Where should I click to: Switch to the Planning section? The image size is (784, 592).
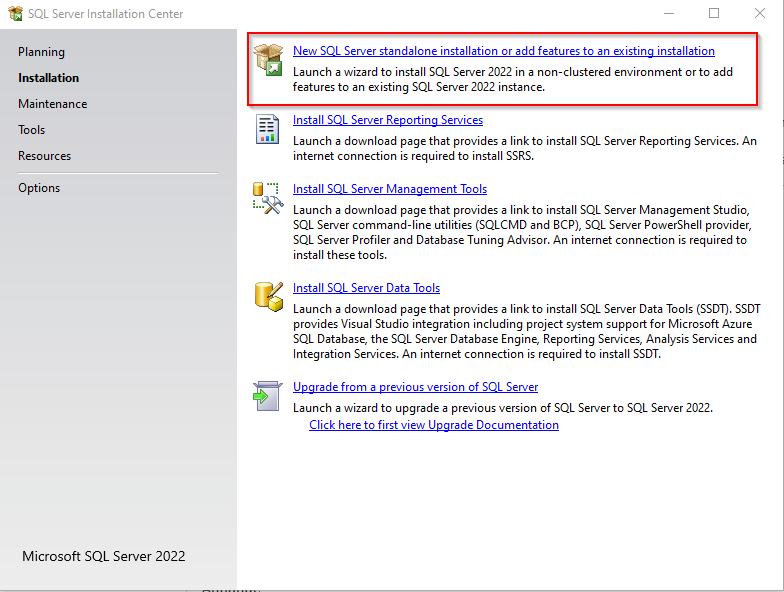(41, 52)
